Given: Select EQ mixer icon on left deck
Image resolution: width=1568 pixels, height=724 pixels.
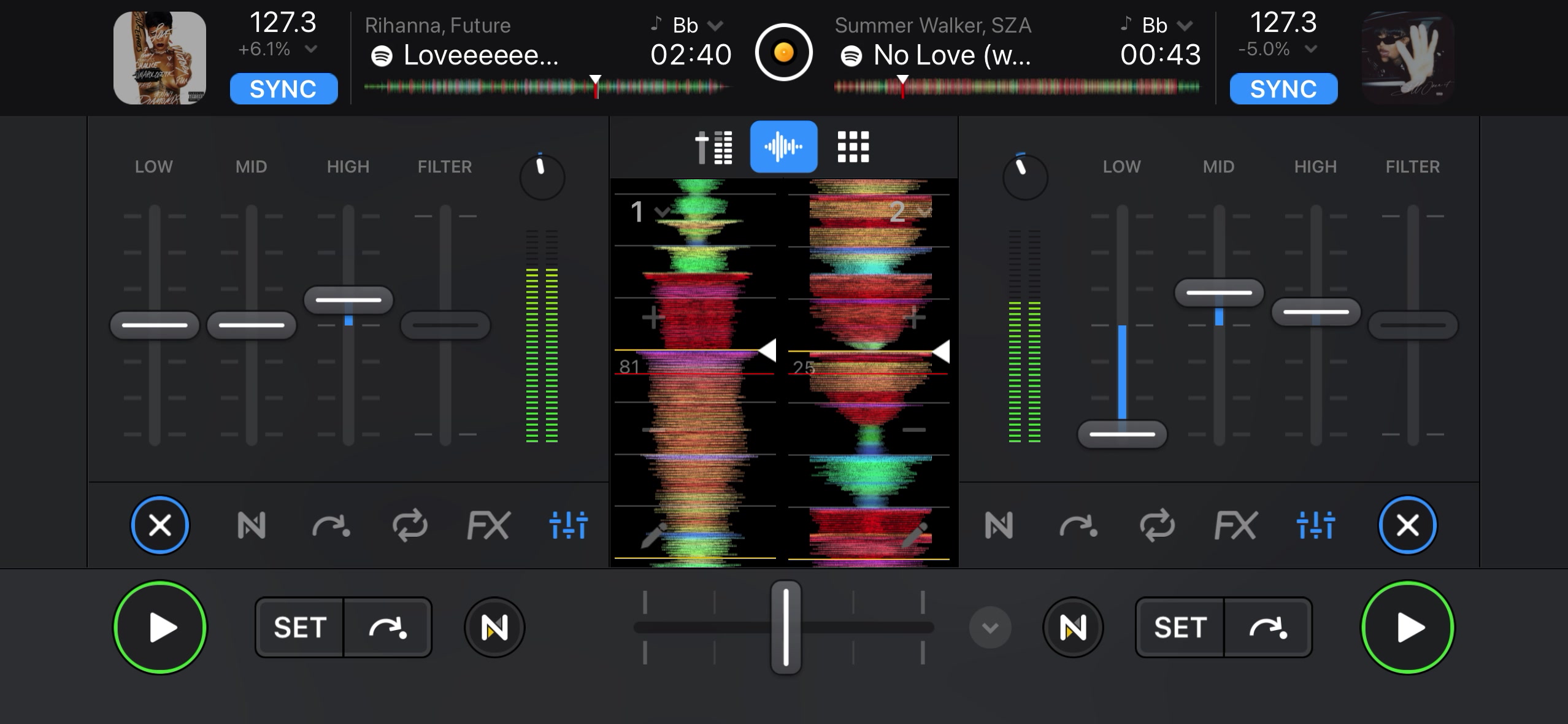Looking at the screenshot, I should coord(569,525).
